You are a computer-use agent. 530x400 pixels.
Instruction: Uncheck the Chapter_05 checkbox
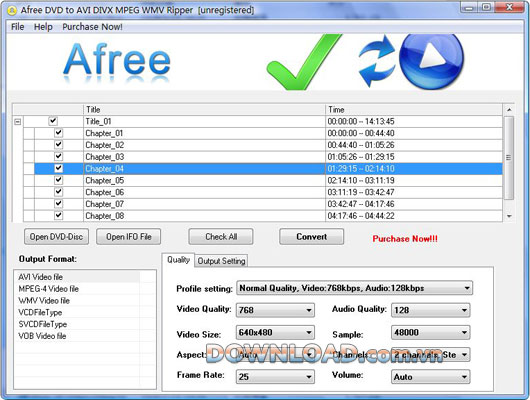[x=58, y=180]
